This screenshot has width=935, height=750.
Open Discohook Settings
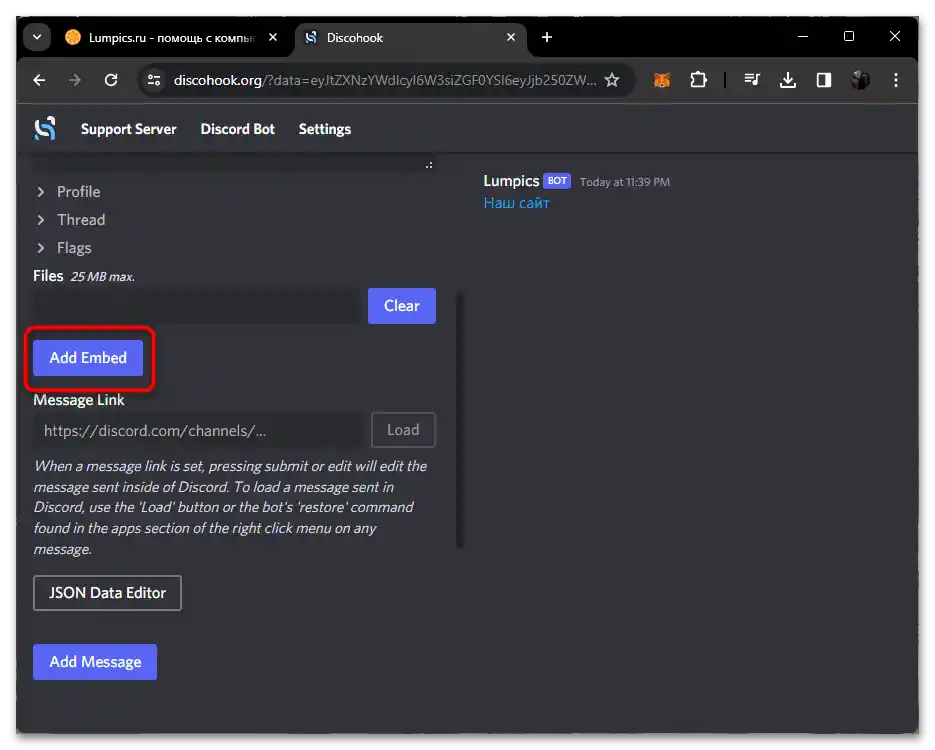tap(324, 129)
